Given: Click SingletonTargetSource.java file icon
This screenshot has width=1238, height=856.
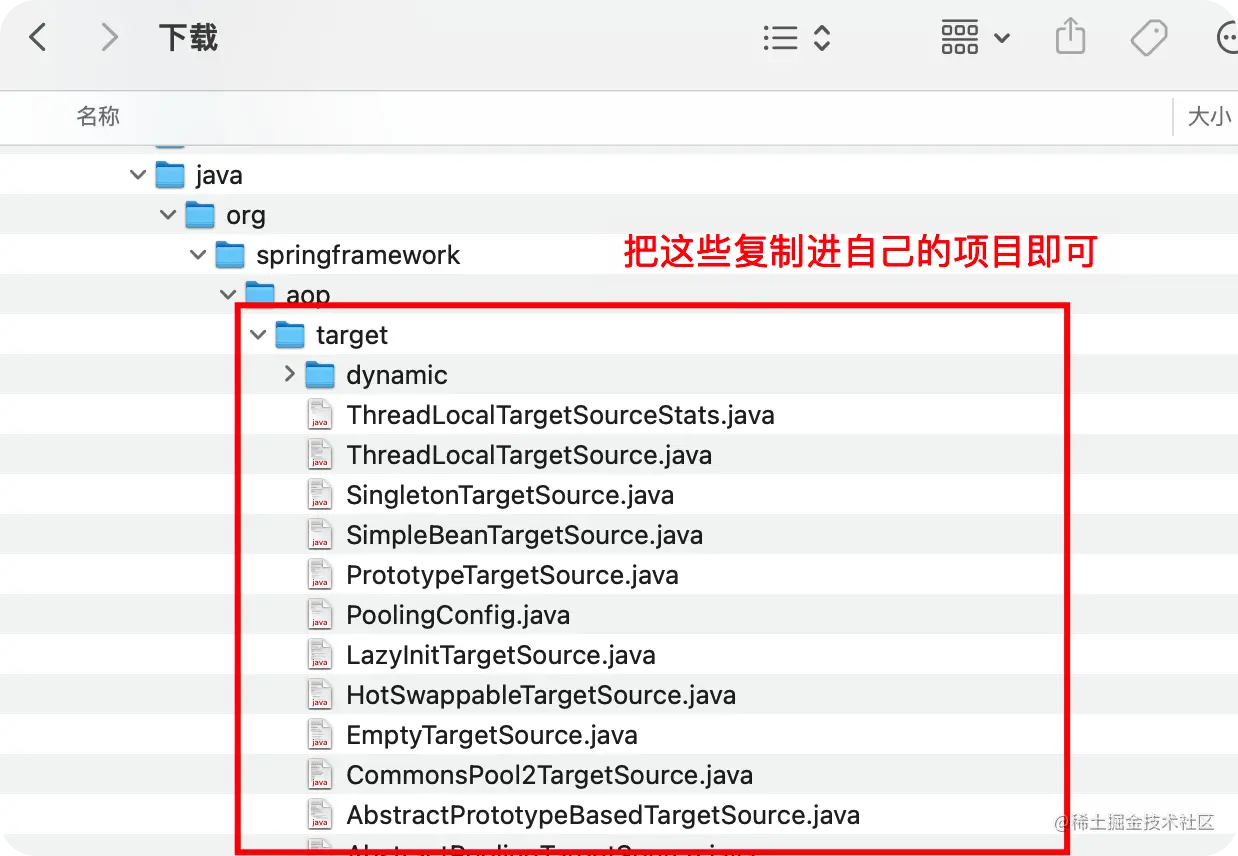Looking at the screenshot, I should 319,495.
